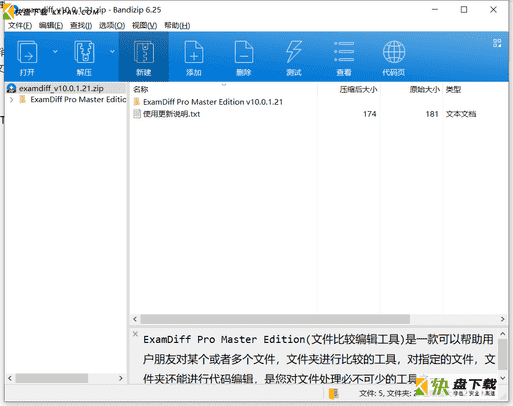Maximize the Bandizip window
The image size is (513, 406).
pyautogui.click(x=464, y=10)
